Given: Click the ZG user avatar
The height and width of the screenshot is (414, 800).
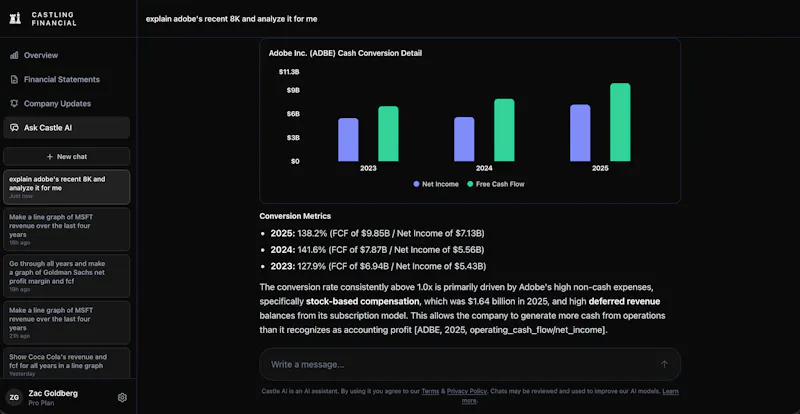Looking at the screenshot, I should click(14, 397).
